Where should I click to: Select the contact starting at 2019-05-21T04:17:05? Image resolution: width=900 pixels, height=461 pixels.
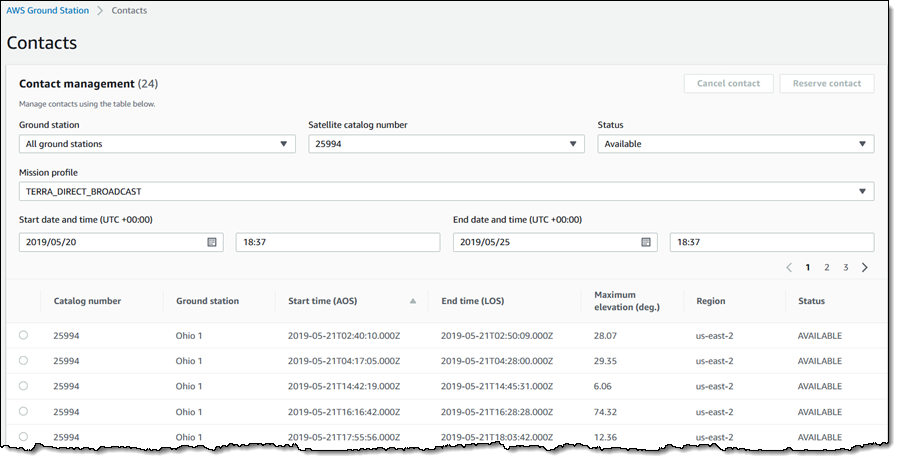click(x=23, y=361)
